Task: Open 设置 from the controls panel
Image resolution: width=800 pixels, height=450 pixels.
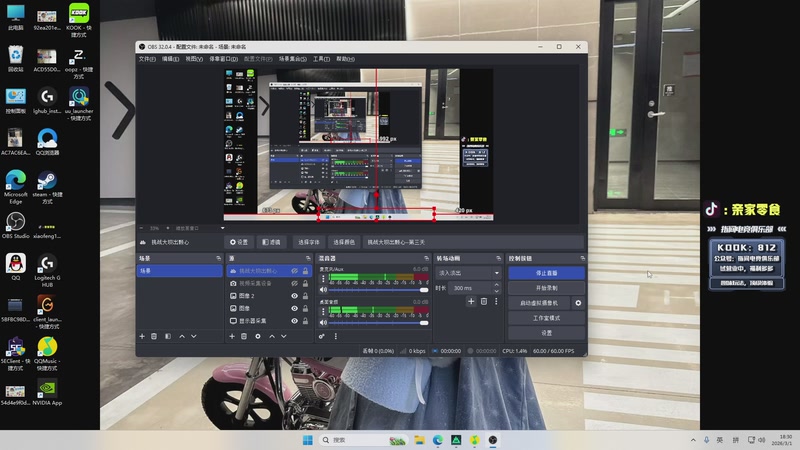Action: tap(546, 333)
